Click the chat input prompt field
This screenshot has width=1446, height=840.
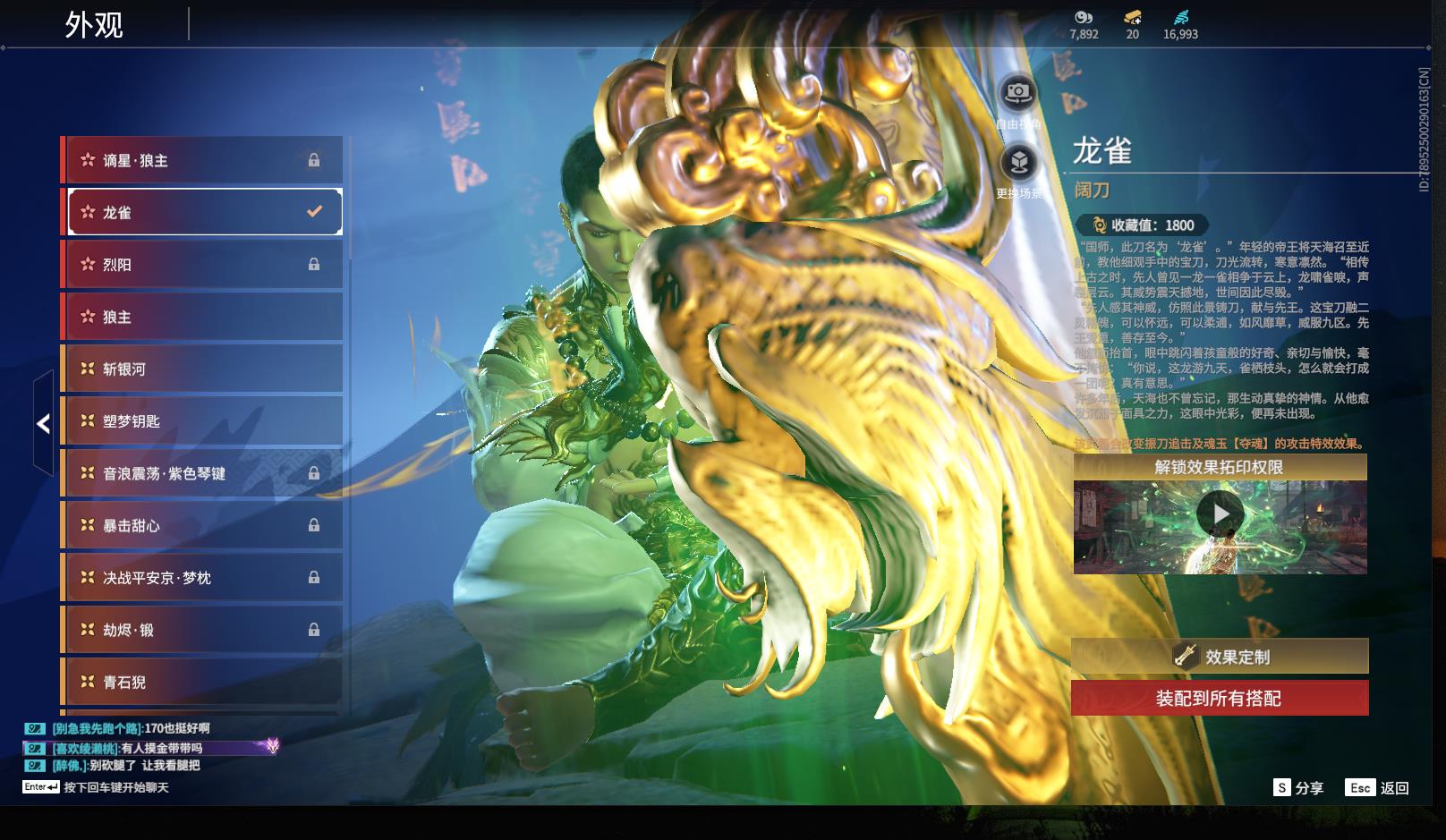(116, 787)
